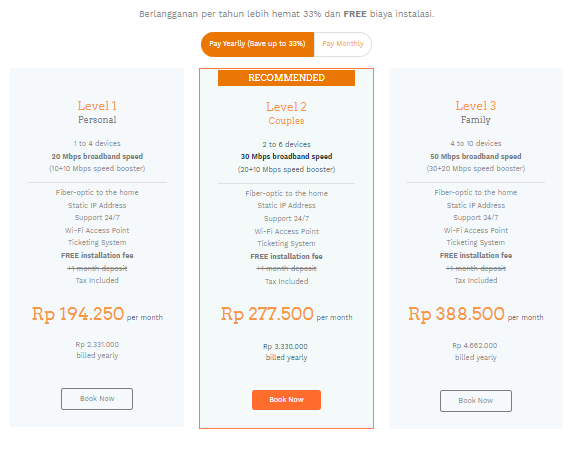Image resolution: width=572 pixels, height=458 pixels.
Task: Click the Family plan subtitle
Action: coord(476,120)
